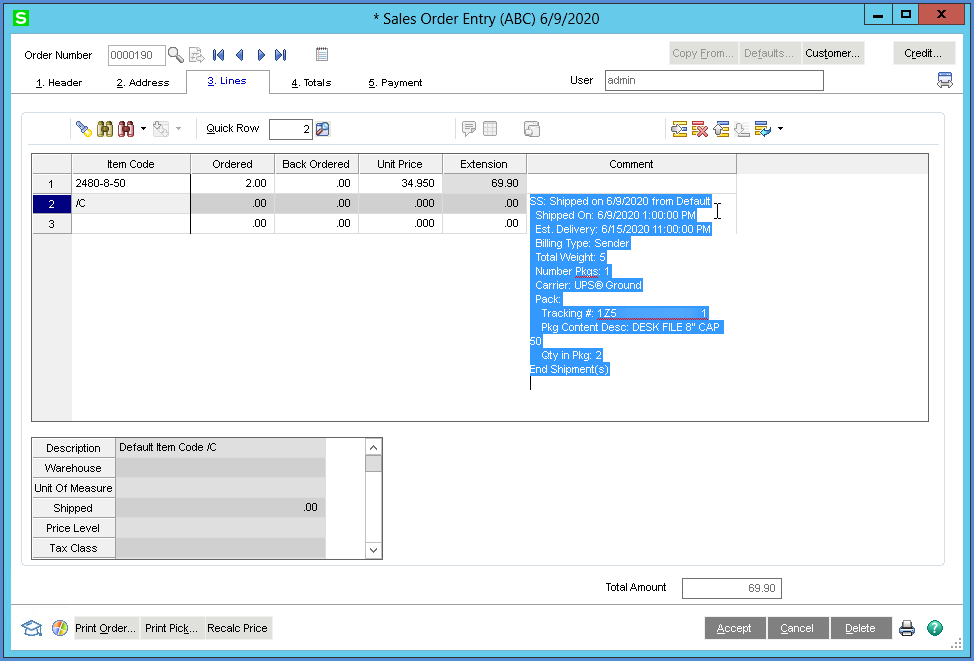Click the yellow binoculars search icon
Viewport: 974px width, 661px height.
[105, 129]
